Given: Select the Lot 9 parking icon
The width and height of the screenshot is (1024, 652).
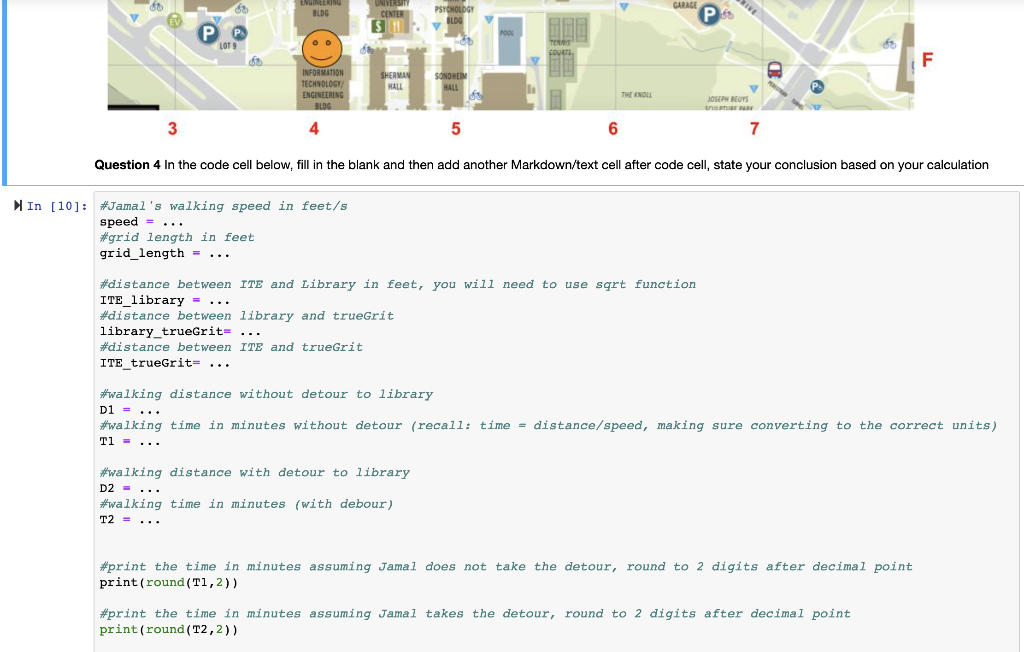Looking at the screenshot, I should point(208,31).
